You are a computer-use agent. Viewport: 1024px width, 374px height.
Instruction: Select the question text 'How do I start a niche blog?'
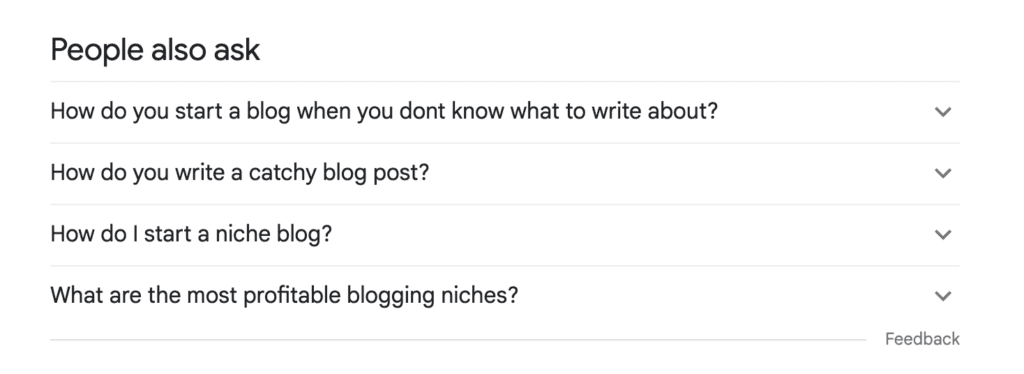point(191,234)
